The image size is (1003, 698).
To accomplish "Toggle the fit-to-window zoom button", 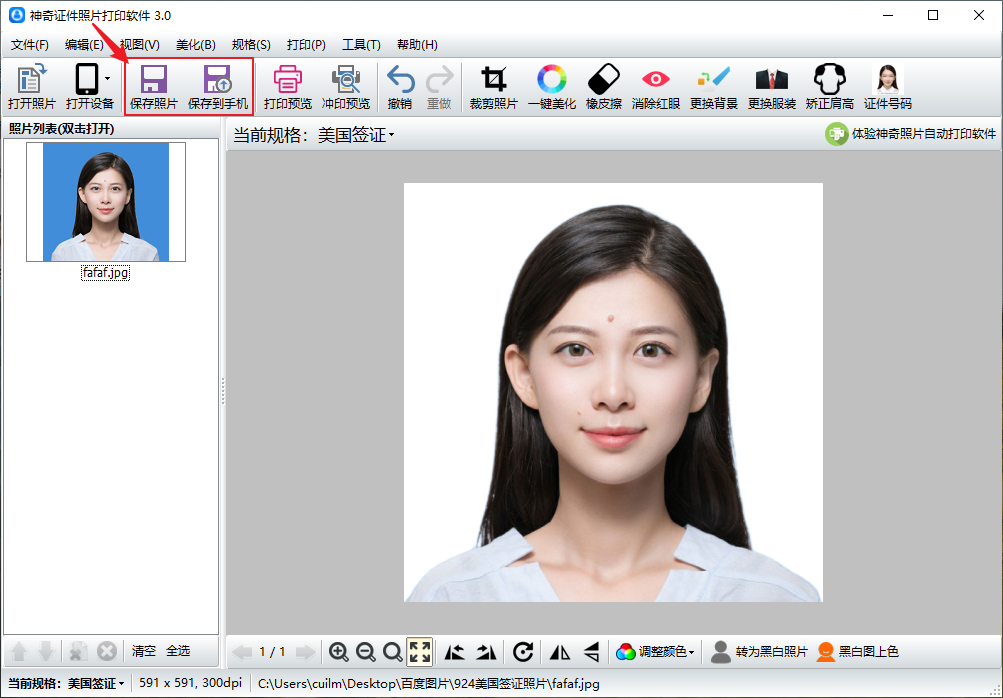I will click(x=420, y=652).
